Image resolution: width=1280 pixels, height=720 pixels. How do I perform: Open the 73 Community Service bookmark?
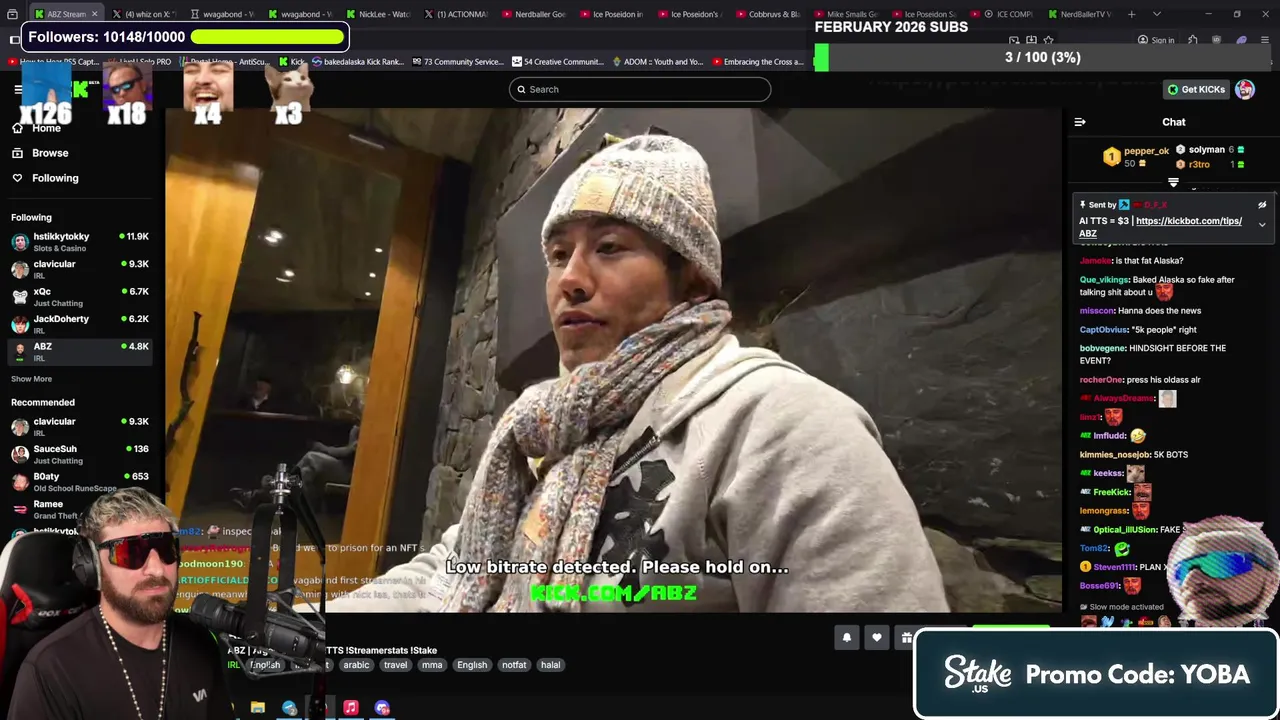click(x=457, y=62)
